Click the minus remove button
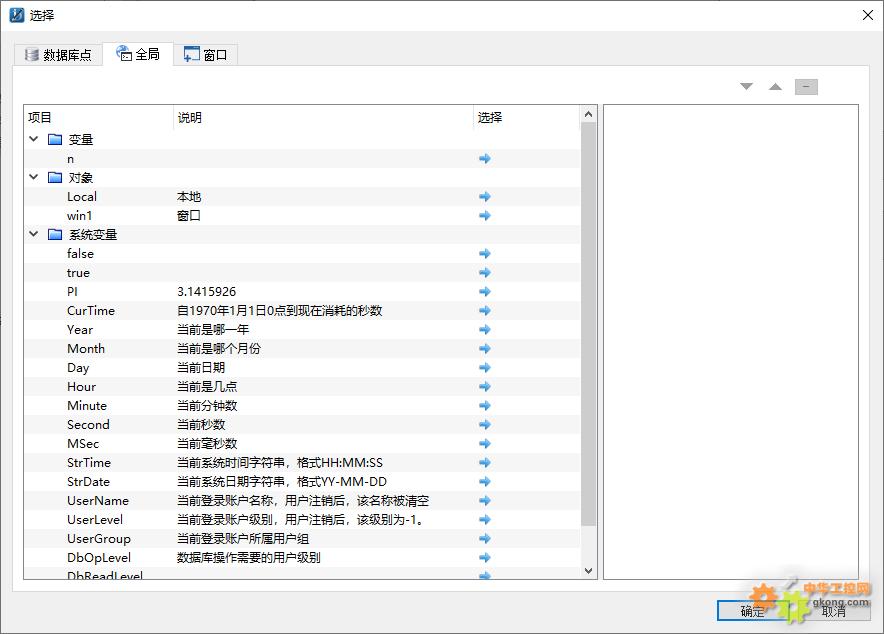 pyautogui.click(x=806, y=87)
